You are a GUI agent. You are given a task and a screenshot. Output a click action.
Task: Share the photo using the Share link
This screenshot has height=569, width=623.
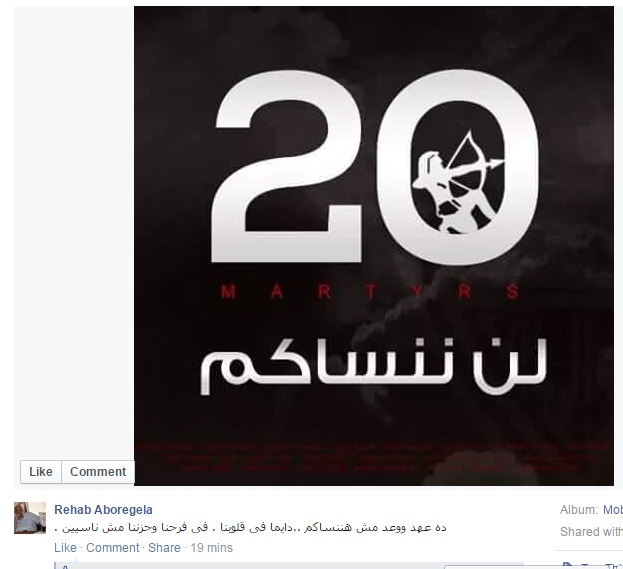(x=164, y=548)
